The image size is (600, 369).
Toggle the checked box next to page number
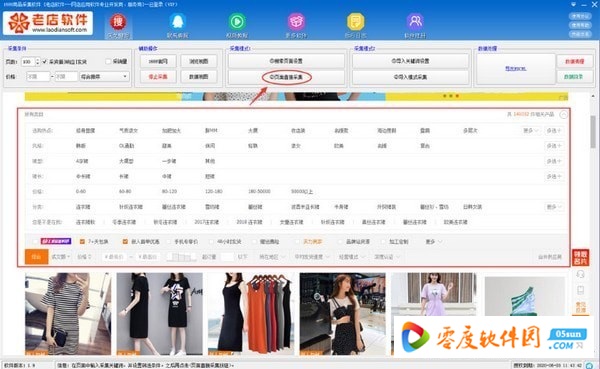45,62
